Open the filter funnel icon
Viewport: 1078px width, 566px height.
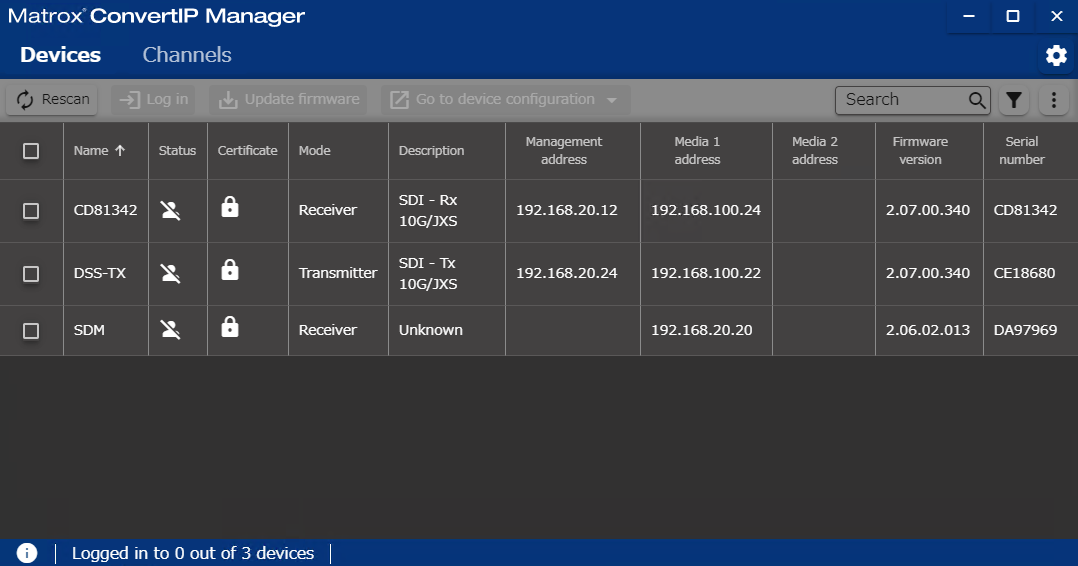(x=1014, y=100)
